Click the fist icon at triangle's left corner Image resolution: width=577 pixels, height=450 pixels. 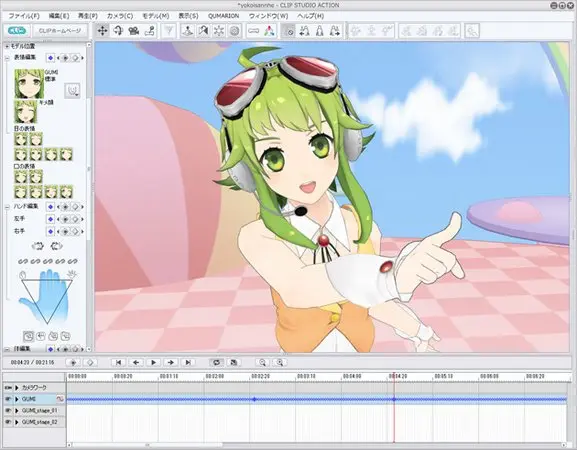point(23,274)
